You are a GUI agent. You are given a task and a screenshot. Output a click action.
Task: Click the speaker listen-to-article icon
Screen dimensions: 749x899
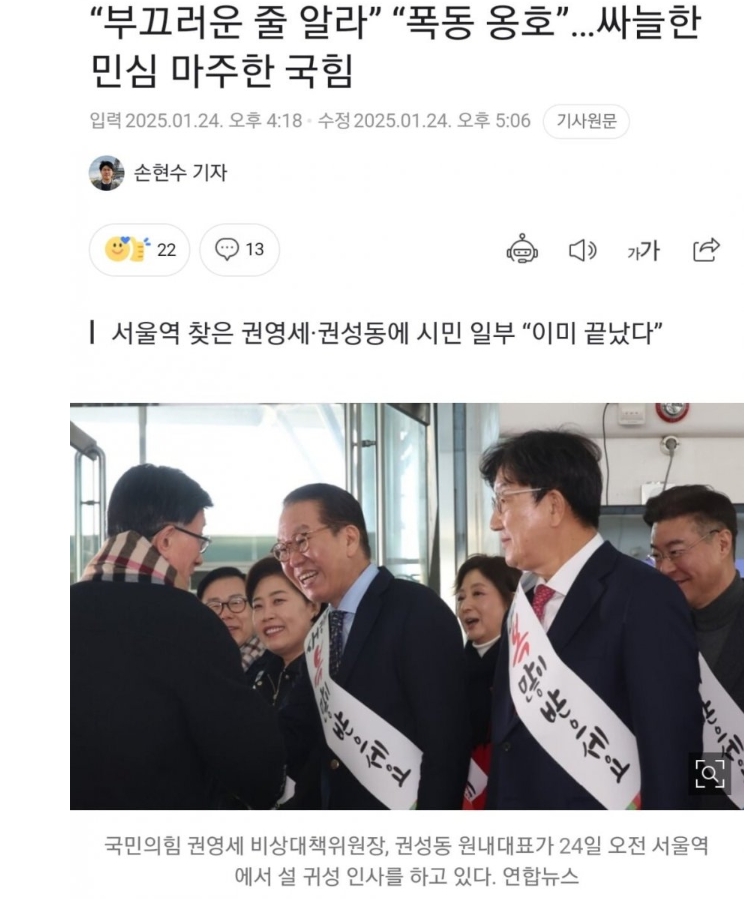pyautogui.click(x=583, y=251)
